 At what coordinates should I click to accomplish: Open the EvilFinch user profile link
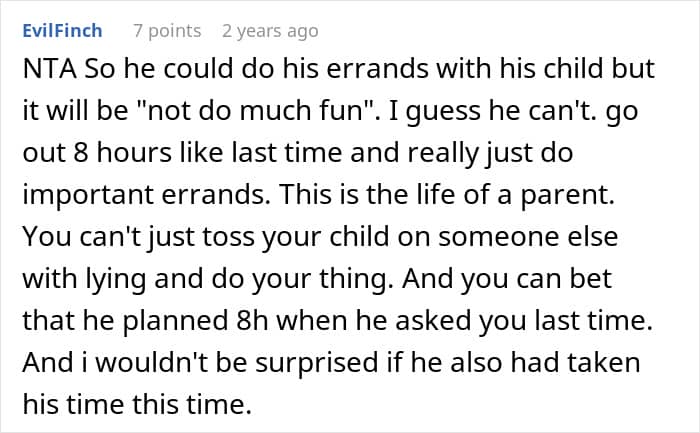click(x=62, y=31)
